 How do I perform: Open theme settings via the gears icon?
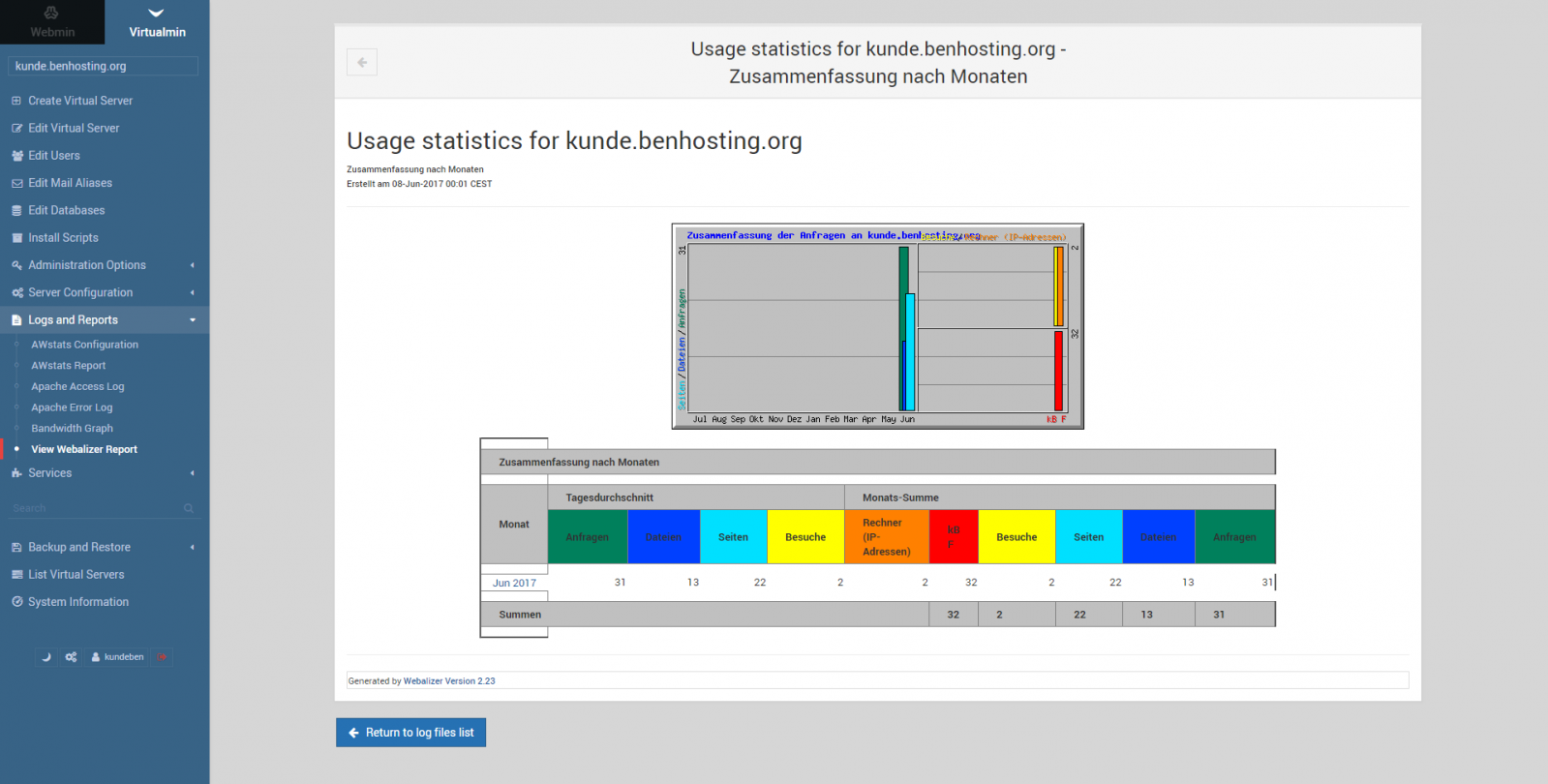71,657
